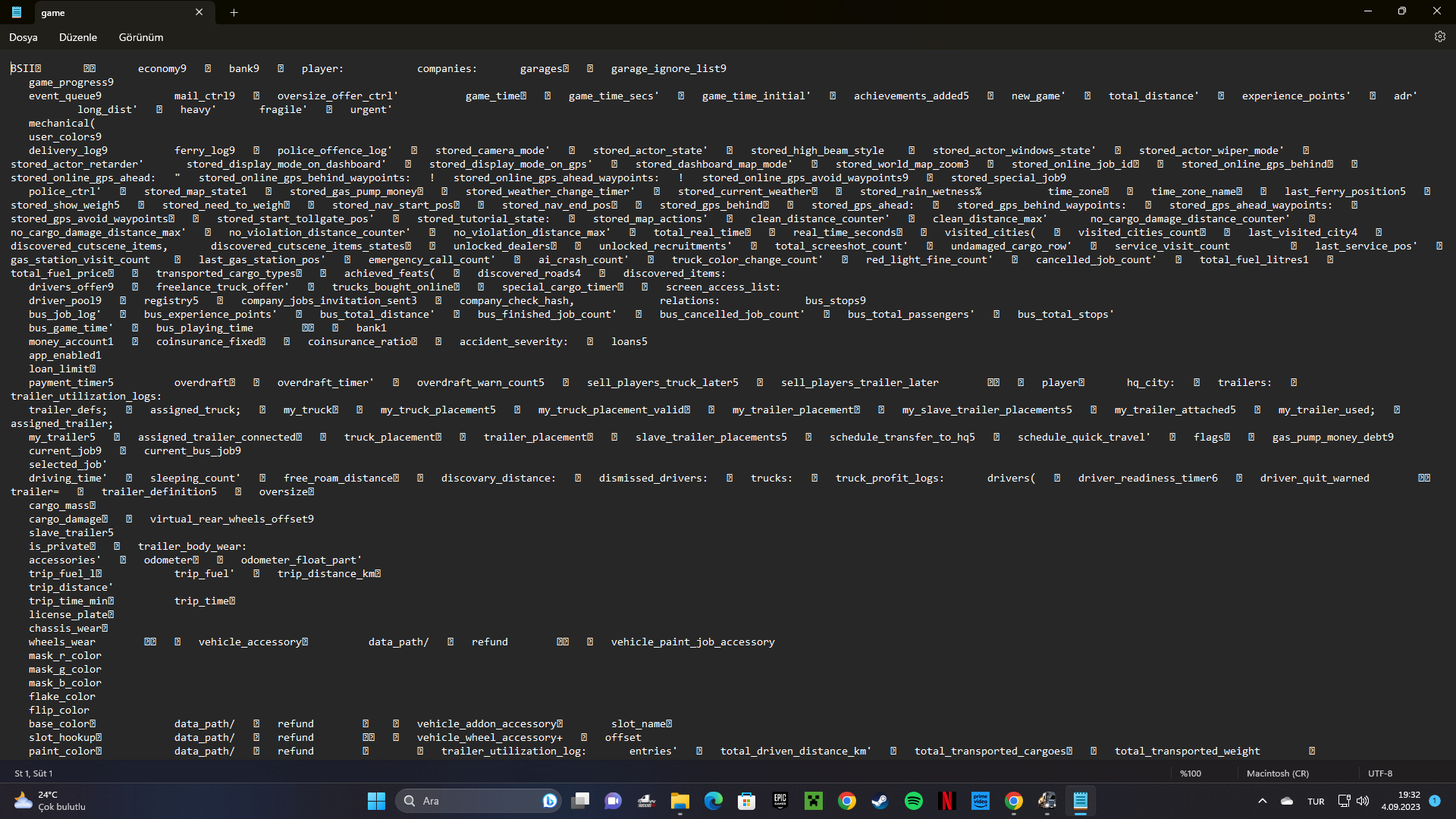1456x819 pixels.
Task: Add a new tab with plus button
Action: point(234,13)
